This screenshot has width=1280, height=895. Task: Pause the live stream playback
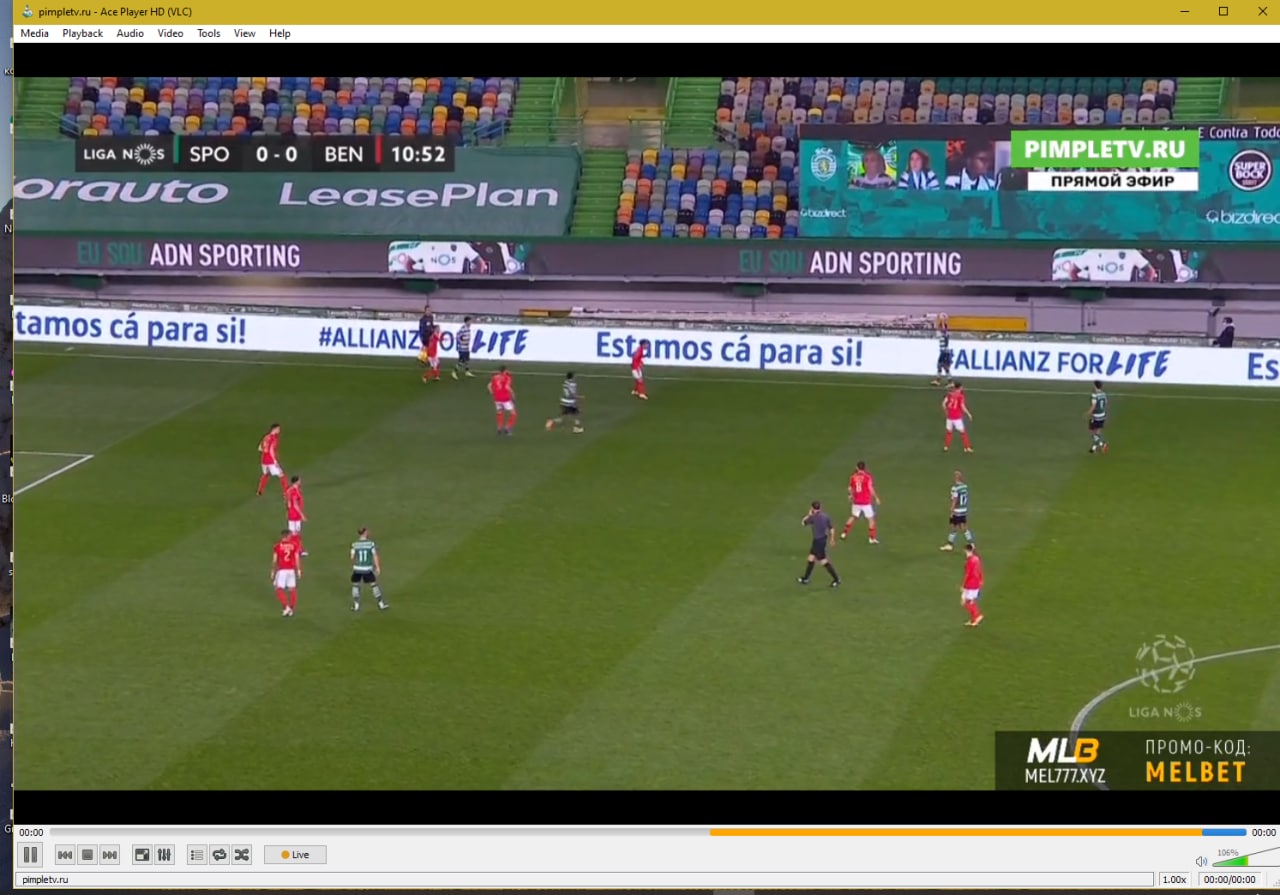point(30,855)
